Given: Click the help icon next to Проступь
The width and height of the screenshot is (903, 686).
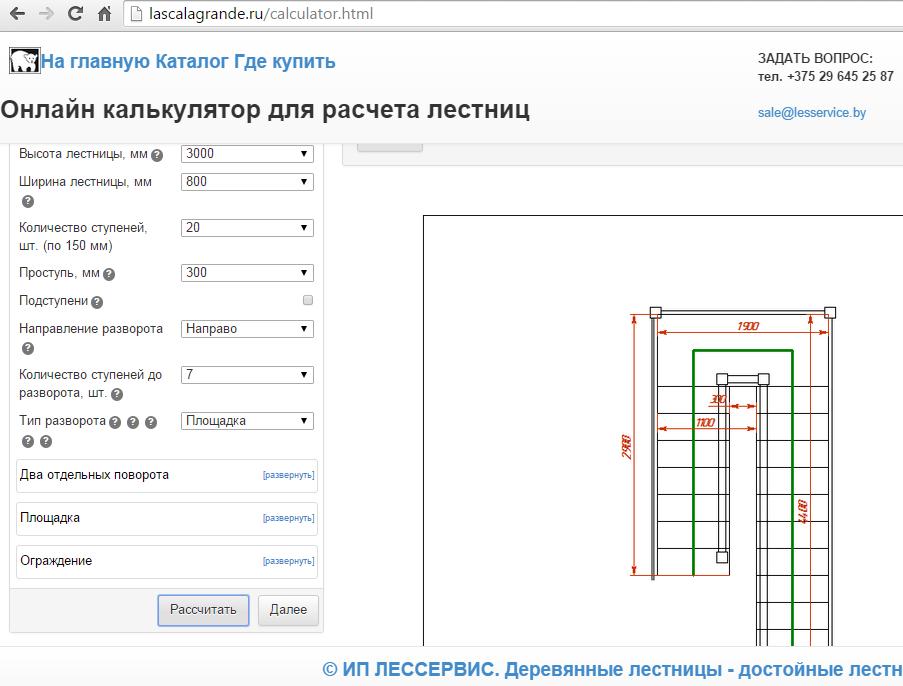Looking at the screenshot, I should 109,274.
